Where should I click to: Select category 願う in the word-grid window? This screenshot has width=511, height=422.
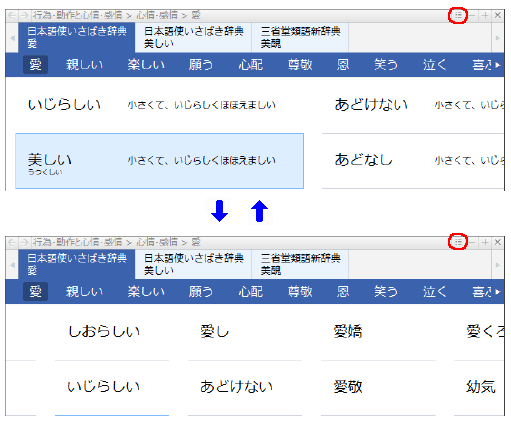pyautogui.click(x=201, y=292)
